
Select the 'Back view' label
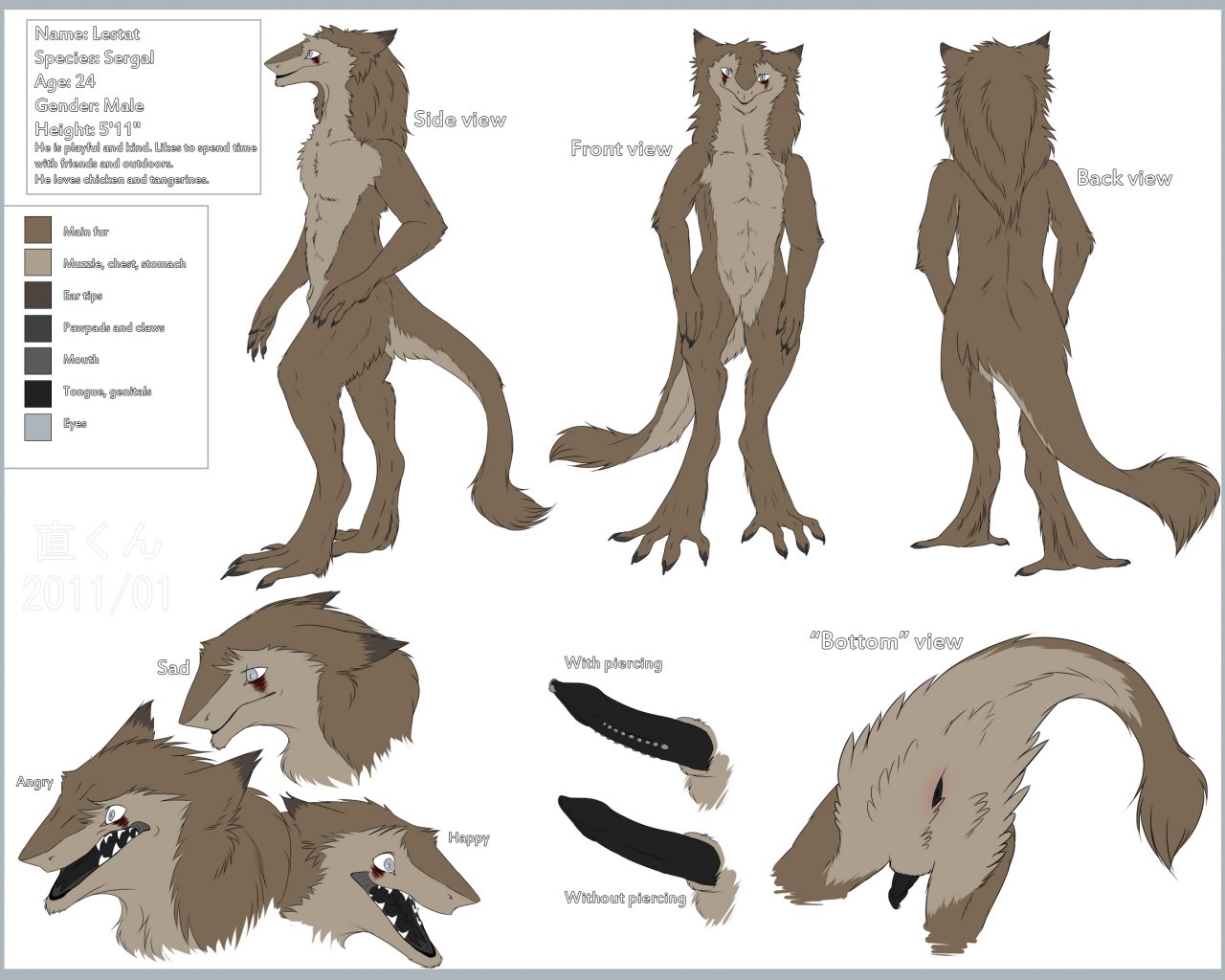tap(1125, 178)
